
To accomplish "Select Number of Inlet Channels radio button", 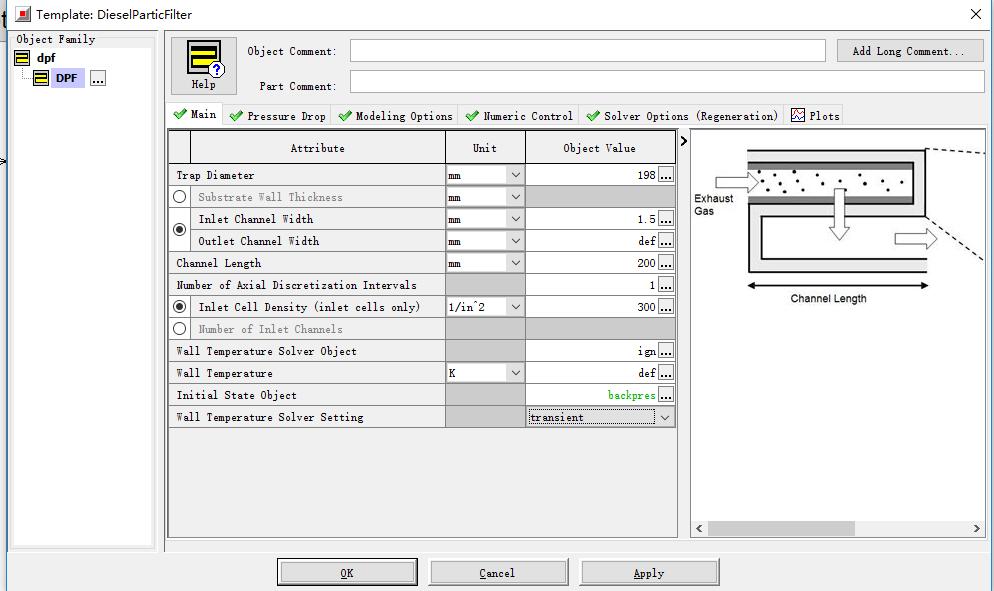I will (x=180, y=329).
